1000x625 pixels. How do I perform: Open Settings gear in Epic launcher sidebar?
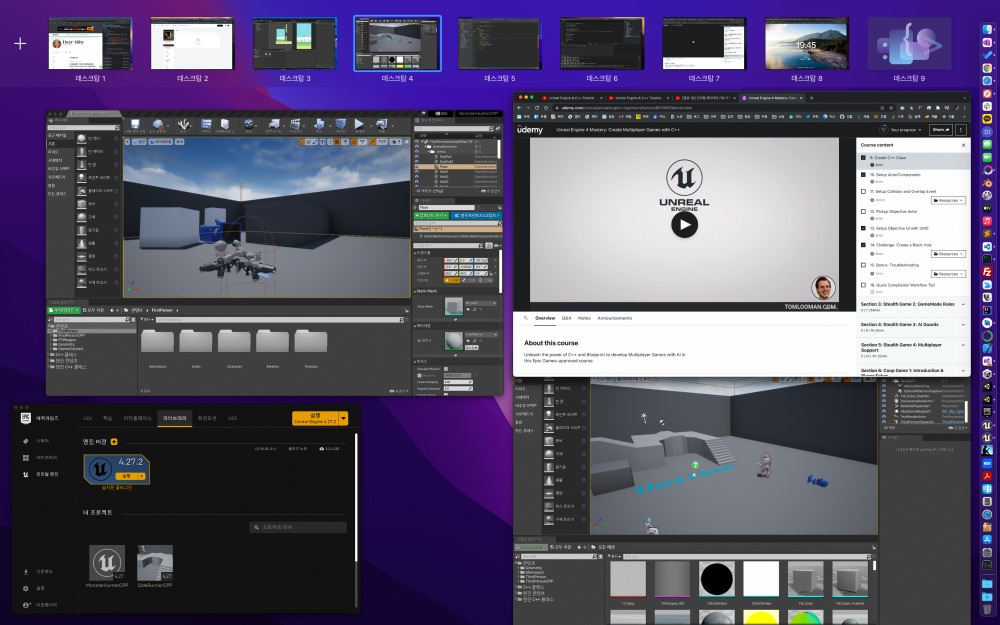[26, 588]
